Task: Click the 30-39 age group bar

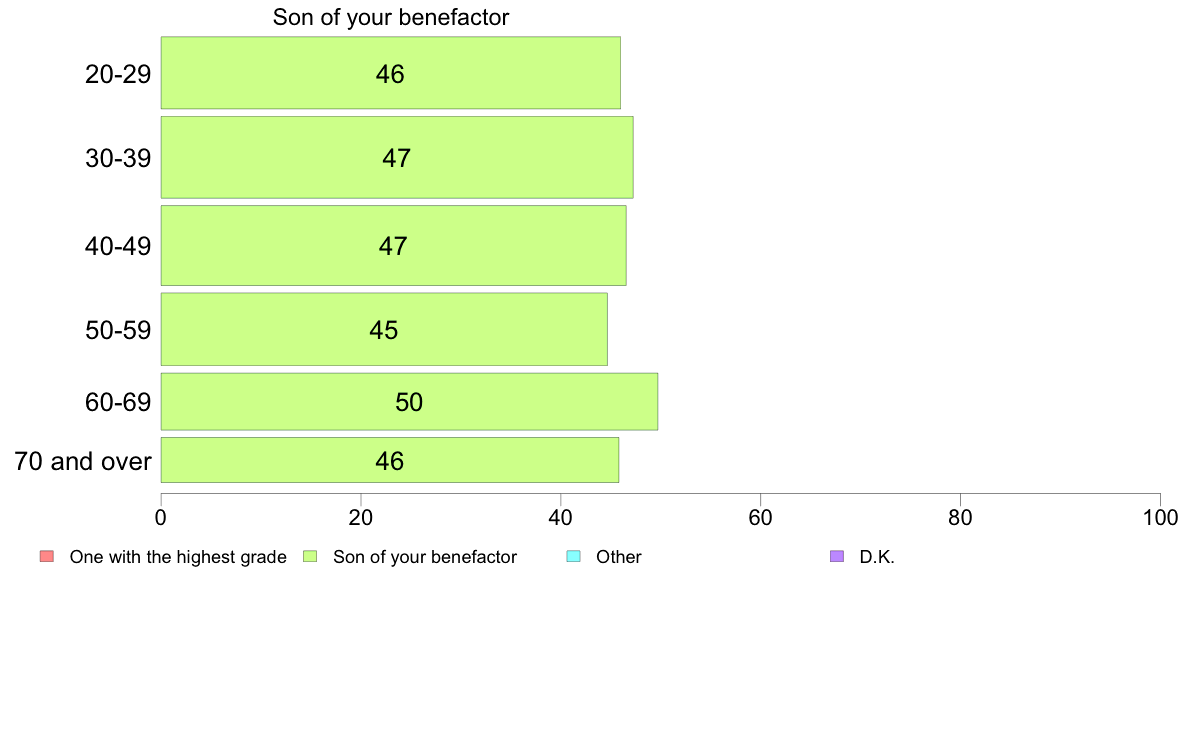Action: [396, 157]
